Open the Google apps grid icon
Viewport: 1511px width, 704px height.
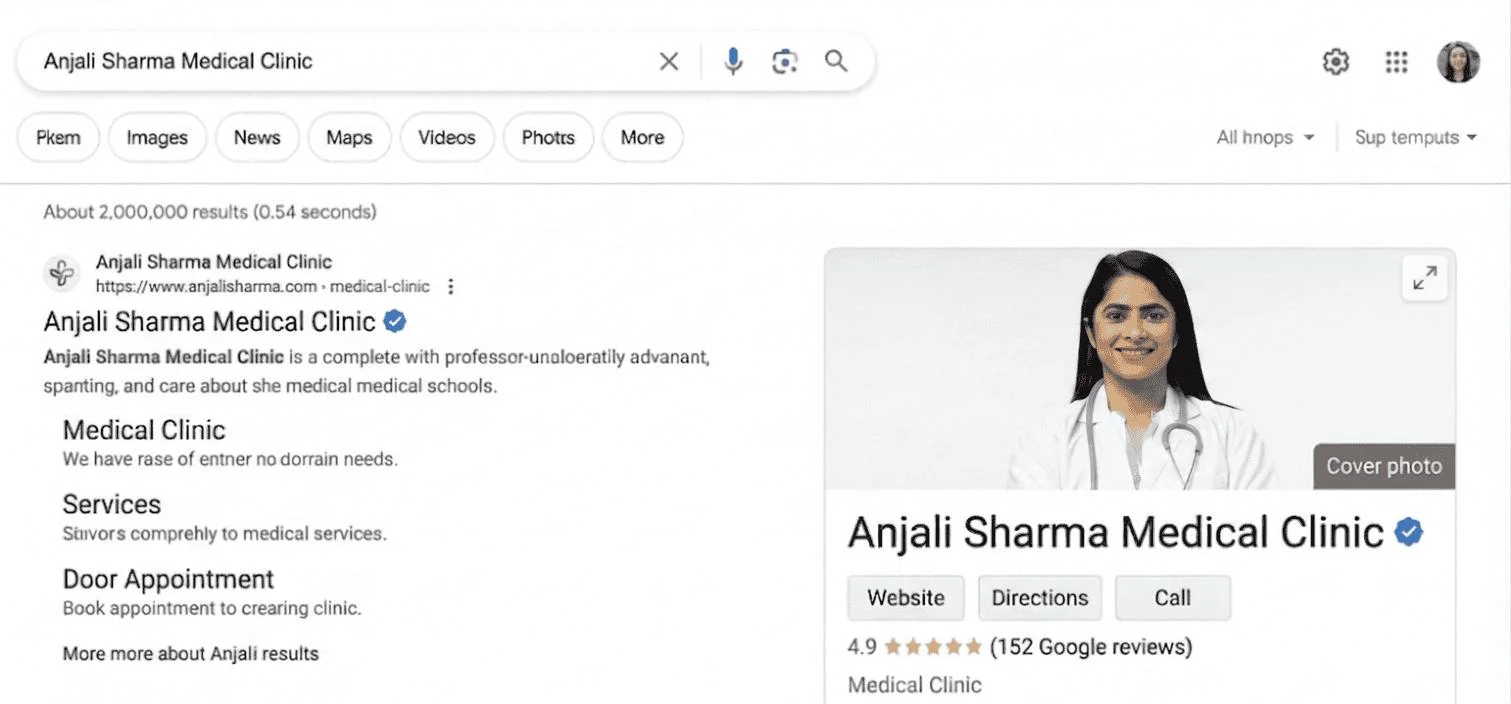click(1396, 62)
